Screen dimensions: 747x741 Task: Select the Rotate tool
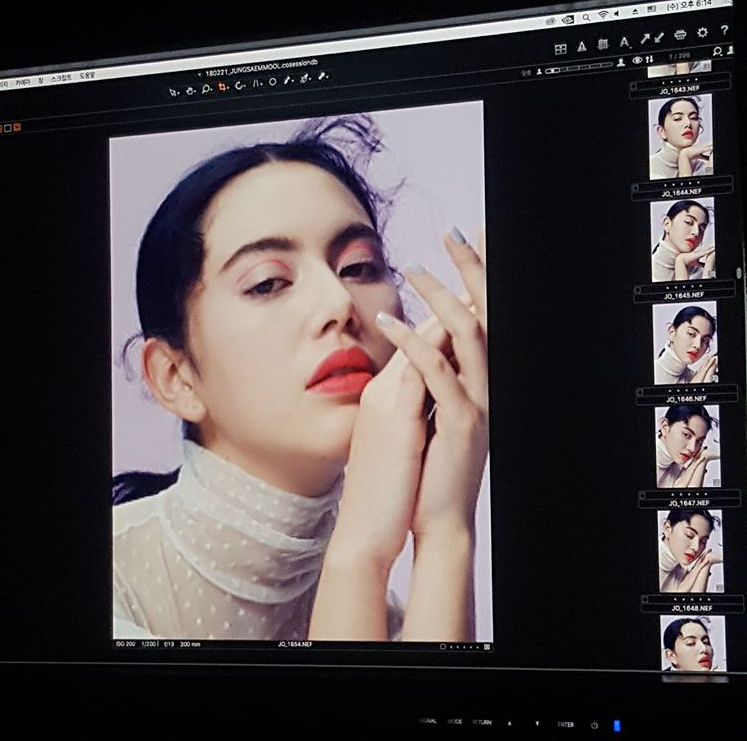coord(240,85)
